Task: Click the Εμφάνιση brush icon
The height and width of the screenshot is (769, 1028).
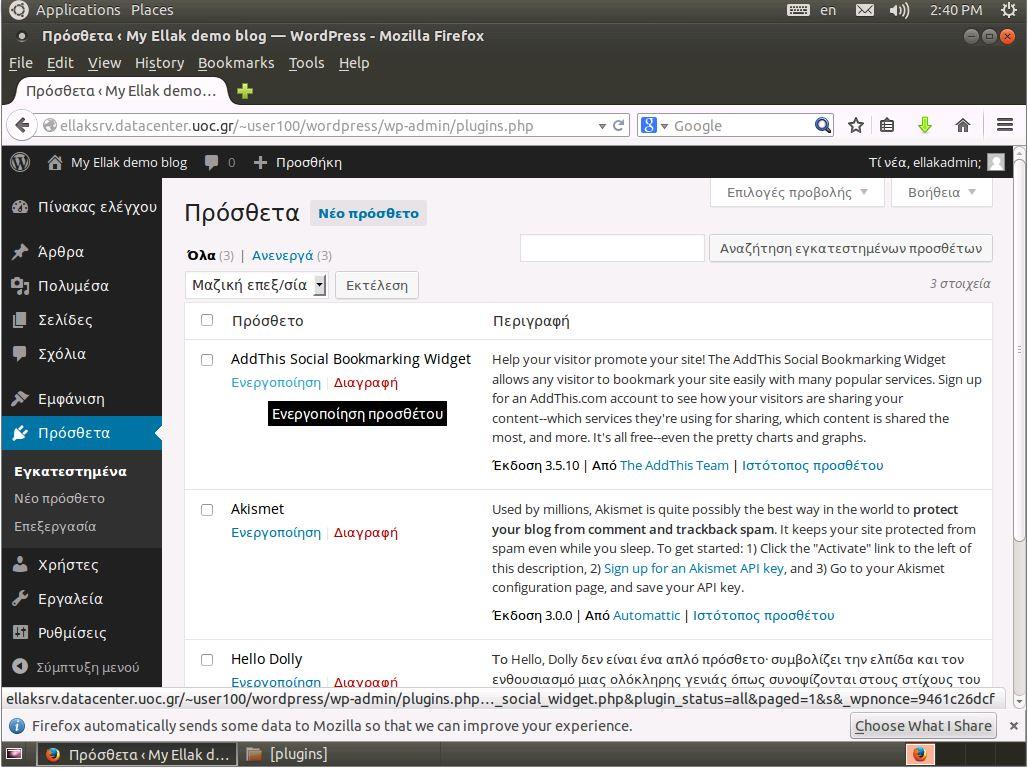Action: (x=20, y=399)
